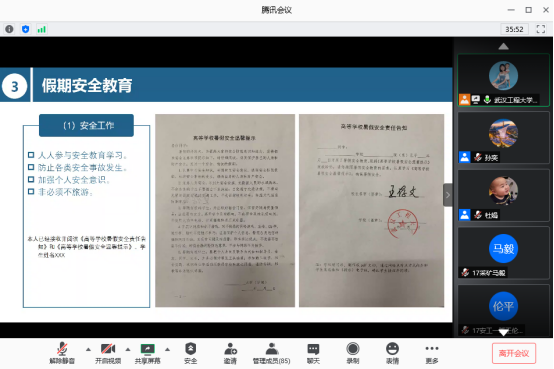Viewport: 554px width, 369px height.
Task: Click the red Leave Meeting button
Action: click(x=514, y=353)
